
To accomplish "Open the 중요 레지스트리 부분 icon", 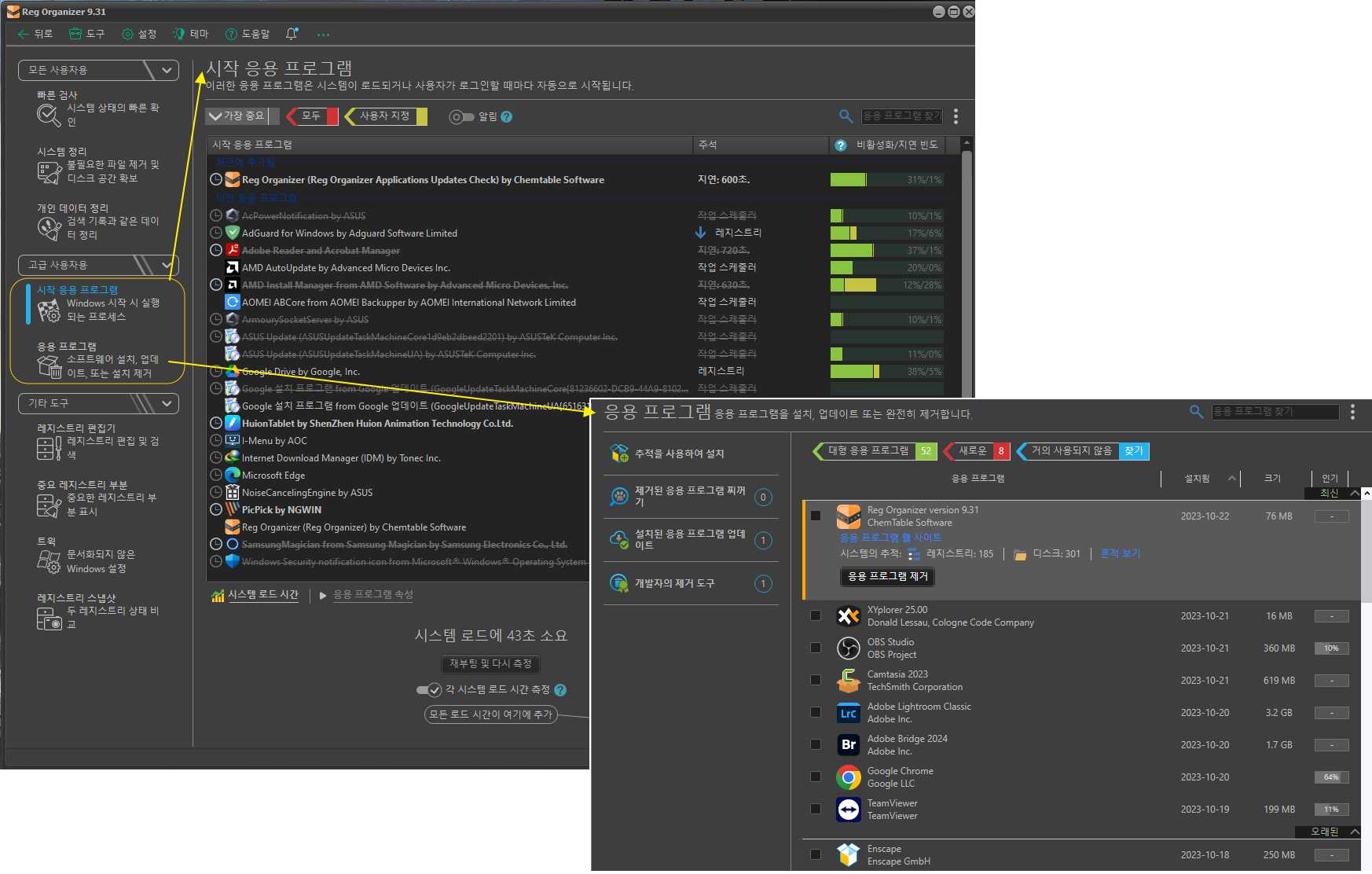I will 49,505.
